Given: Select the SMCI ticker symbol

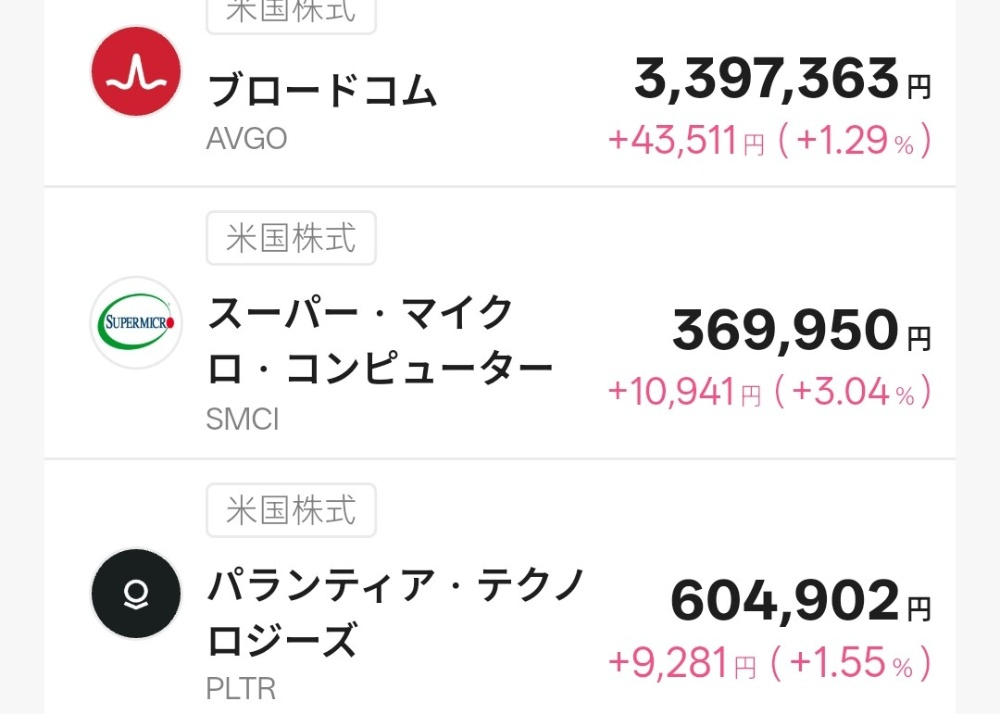Looking at the screenshot, I should pyautogui.click(x=242, y=419).
